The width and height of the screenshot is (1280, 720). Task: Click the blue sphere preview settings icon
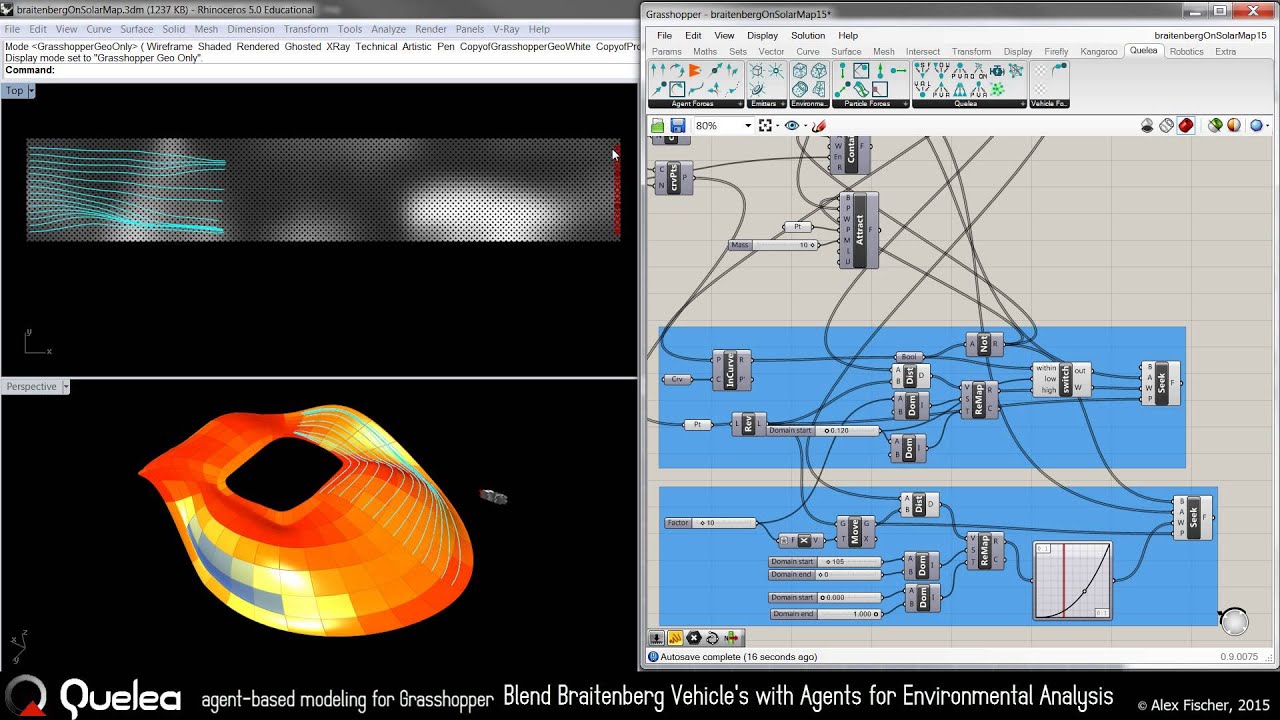(x=1256, y=126)
